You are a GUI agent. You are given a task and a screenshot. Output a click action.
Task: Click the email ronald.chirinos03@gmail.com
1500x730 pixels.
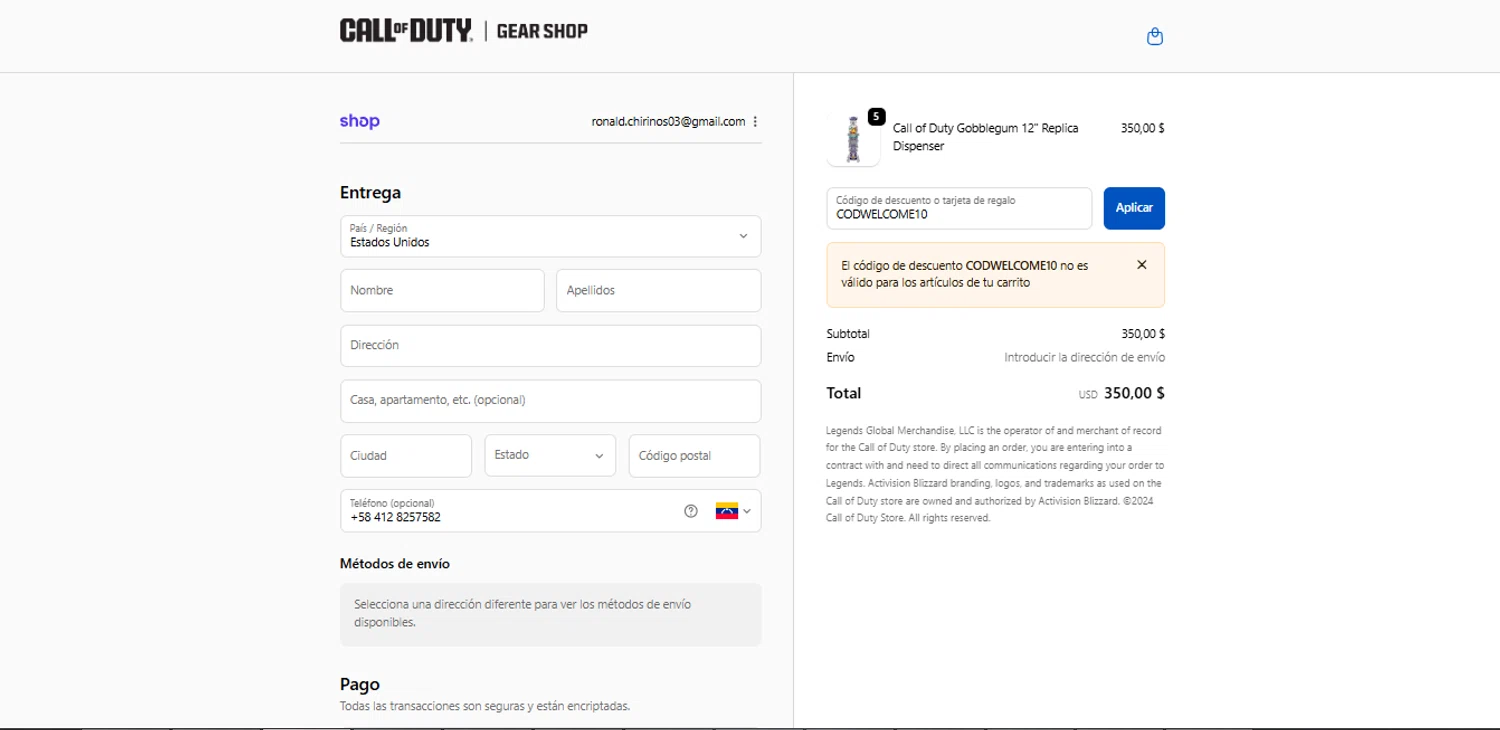668,121
